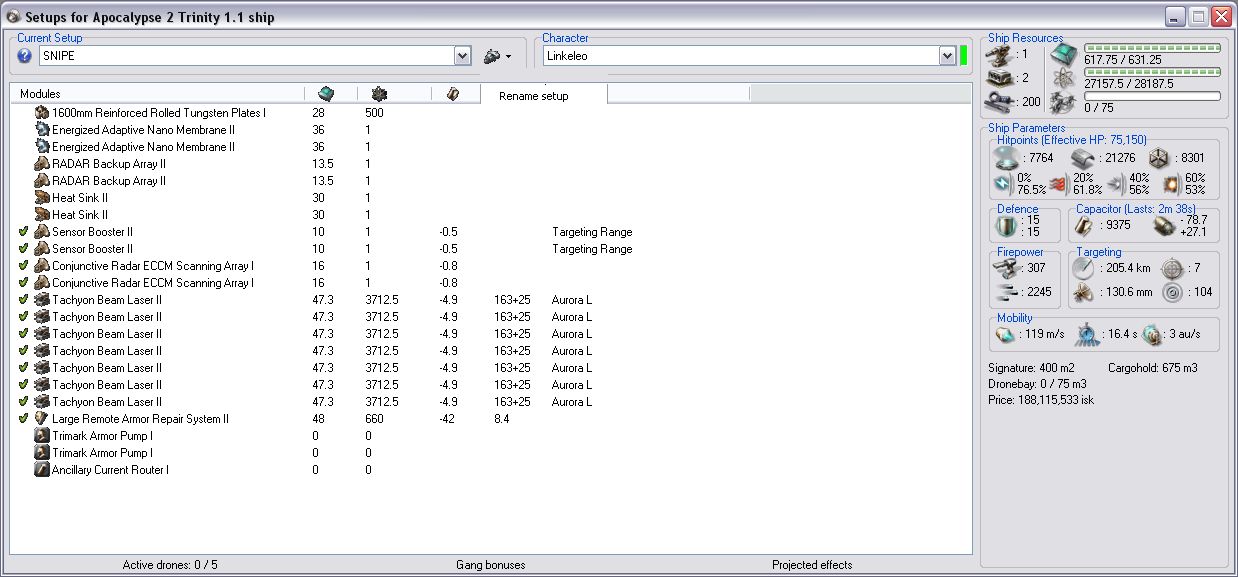Toggle second Conjunctive Radar ECCM Scanning Array checkmark
The height and width of the screenshot is (577, 1238).
[23, 282]
